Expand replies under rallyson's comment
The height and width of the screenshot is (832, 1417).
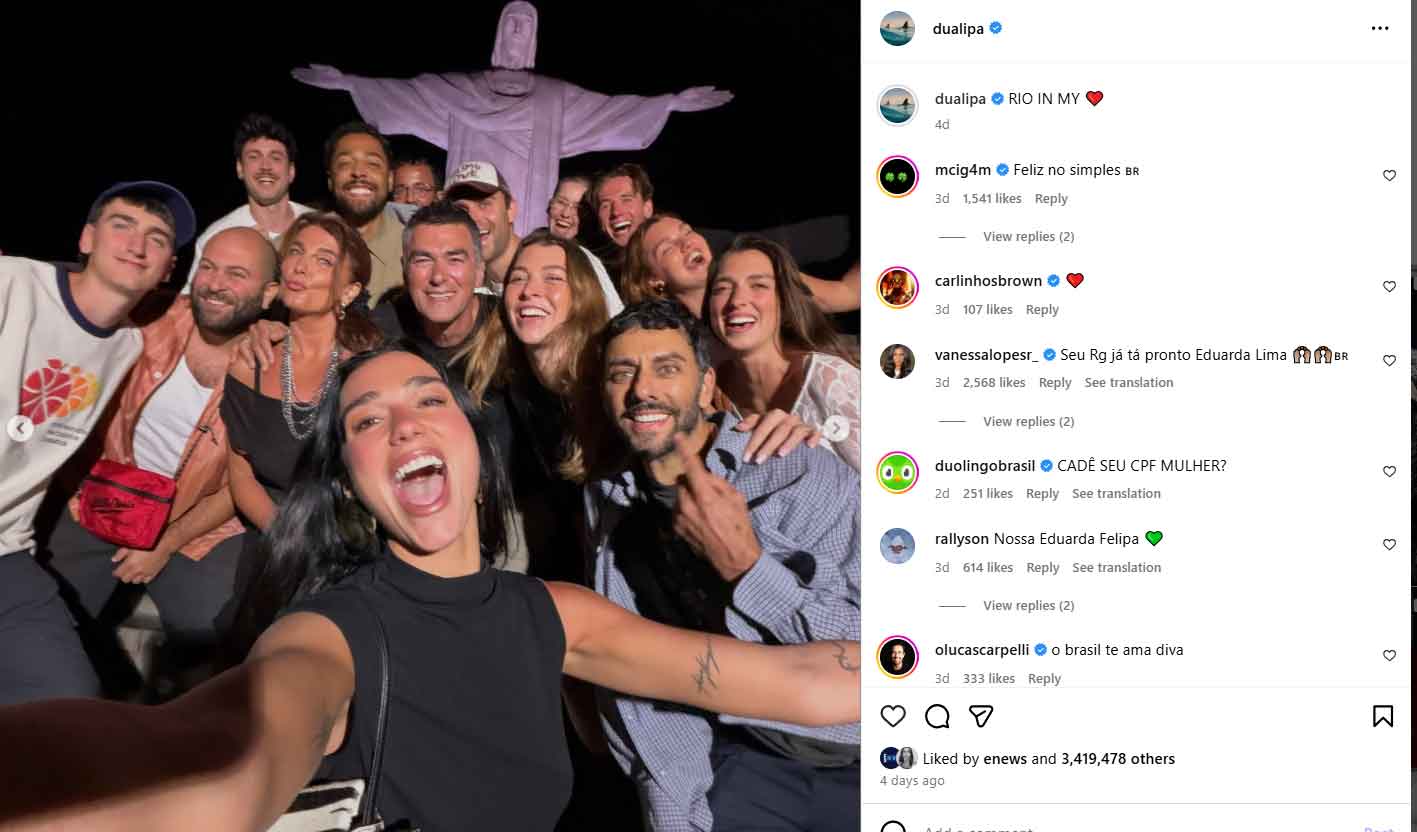click(1028, 606)
